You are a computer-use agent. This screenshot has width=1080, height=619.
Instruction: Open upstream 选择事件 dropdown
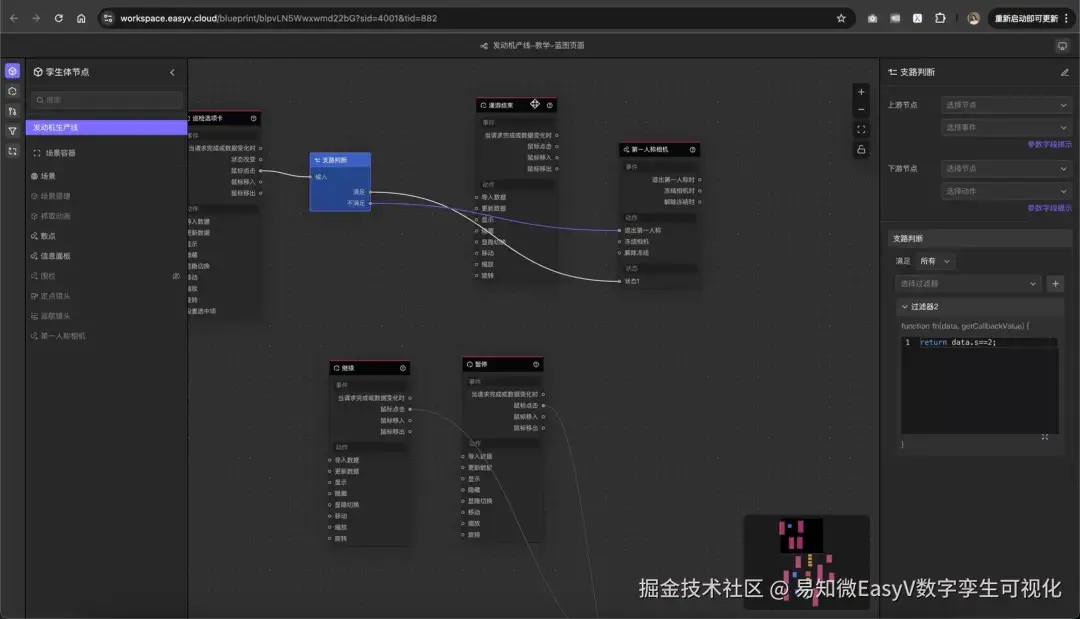pos(1006,127)
